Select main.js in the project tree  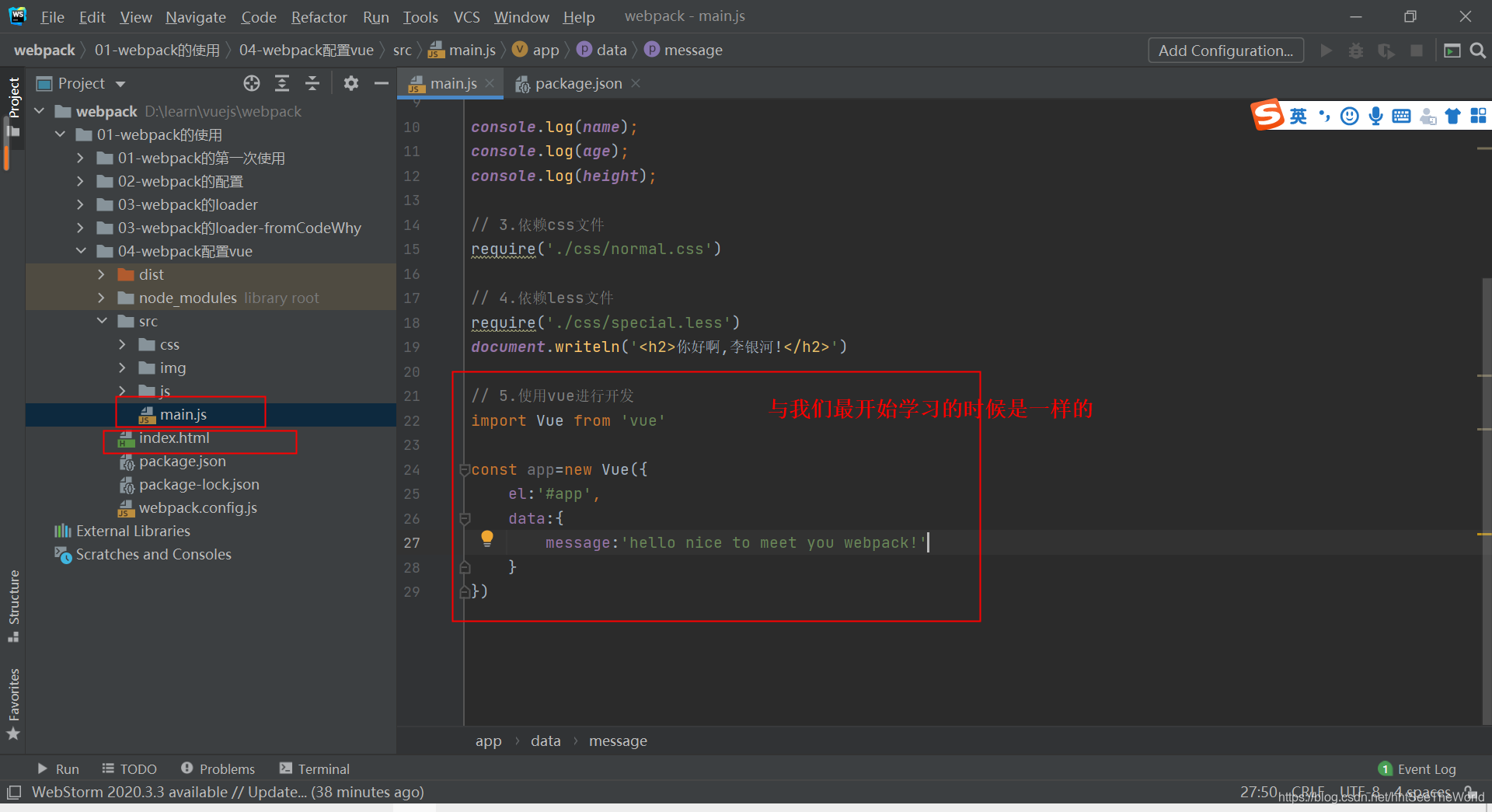click(x=183, y=414)
